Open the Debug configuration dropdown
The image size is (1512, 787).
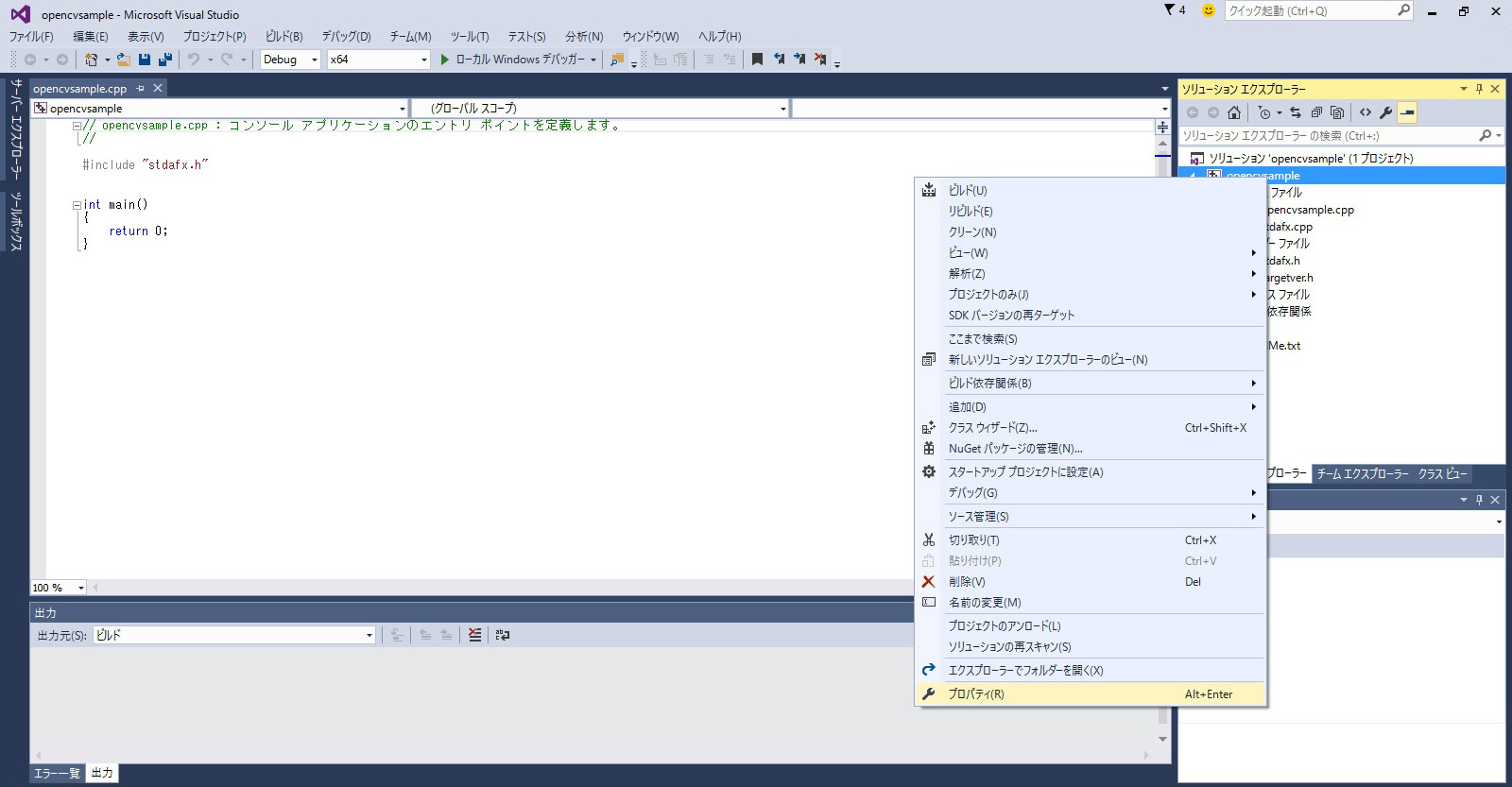click(290, 60)
